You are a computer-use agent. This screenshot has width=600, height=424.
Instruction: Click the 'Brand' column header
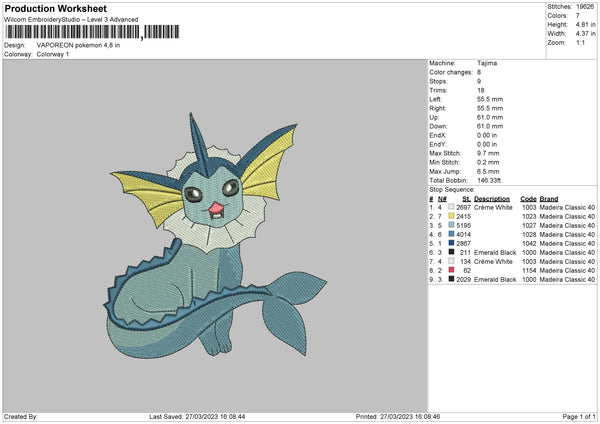point(549,199)
